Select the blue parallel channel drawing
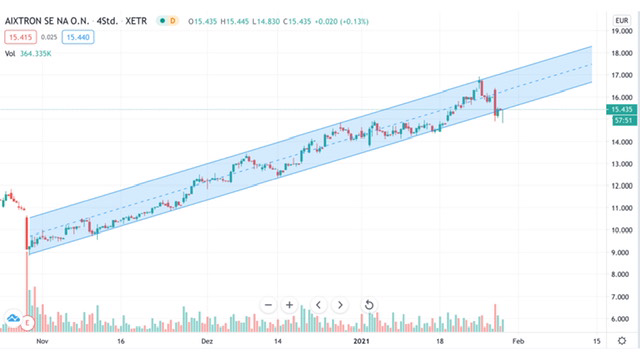The image size is (640, 360). [x=310, y=149]
